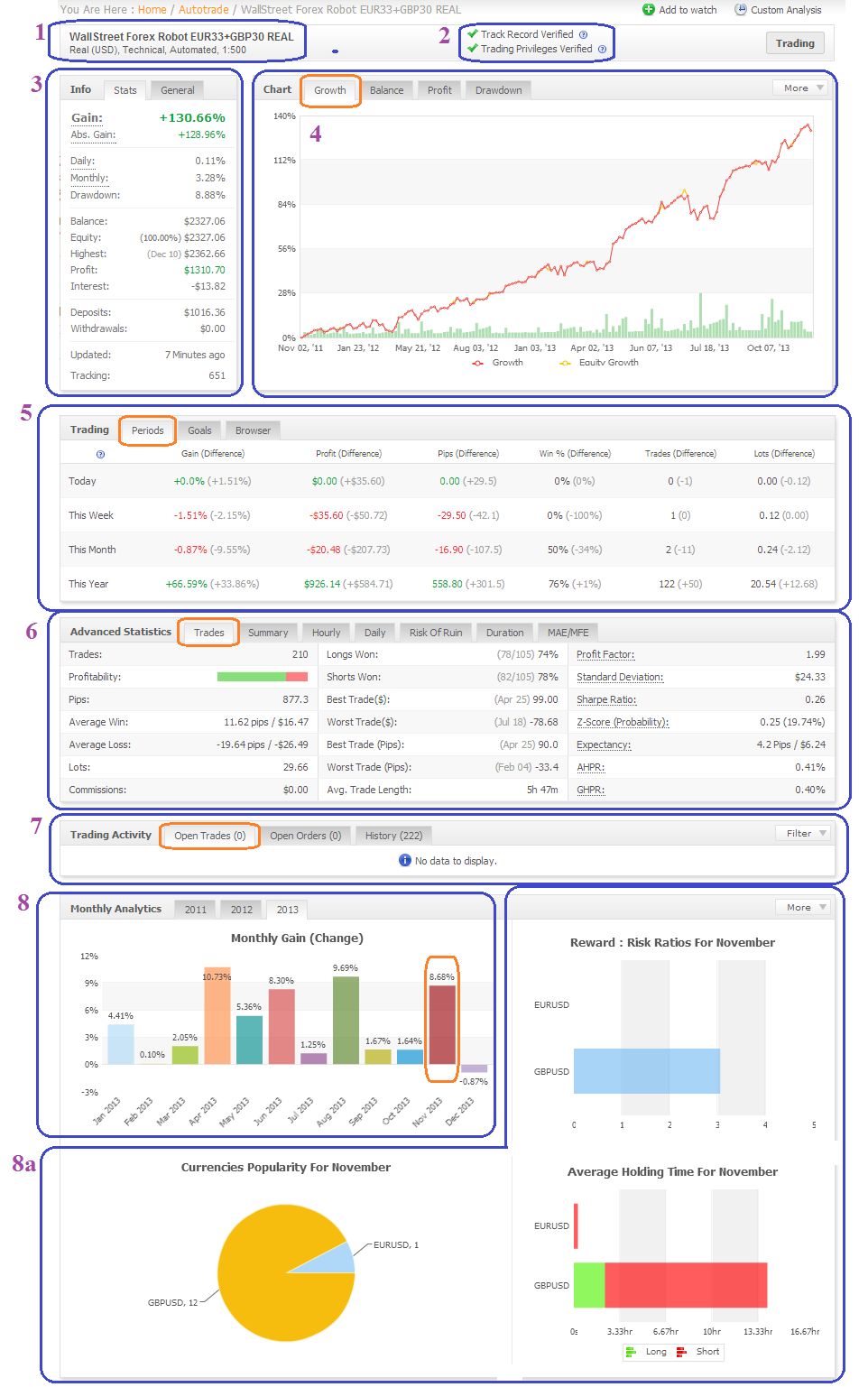Screen dimensions: 868x1387
Task: Select the Profit chart tab
Action: tap(439, 90)
